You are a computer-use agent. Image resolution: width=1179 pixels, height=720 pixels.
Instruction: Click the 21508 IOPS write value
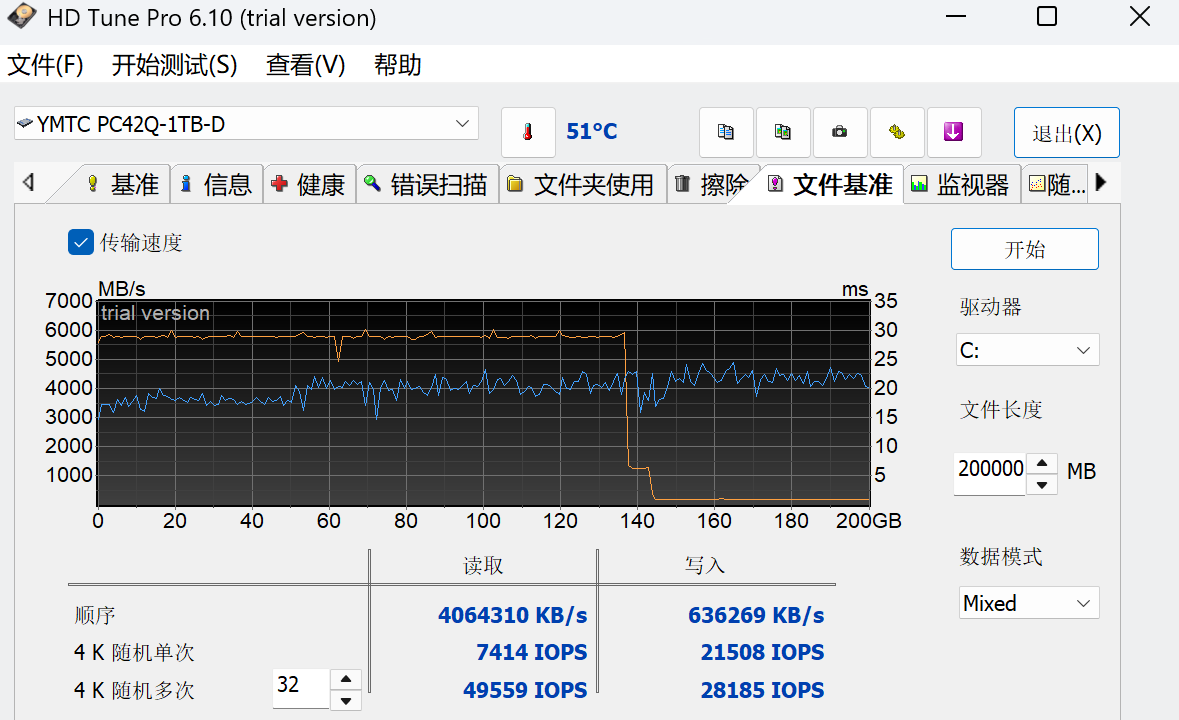(762, 652)
